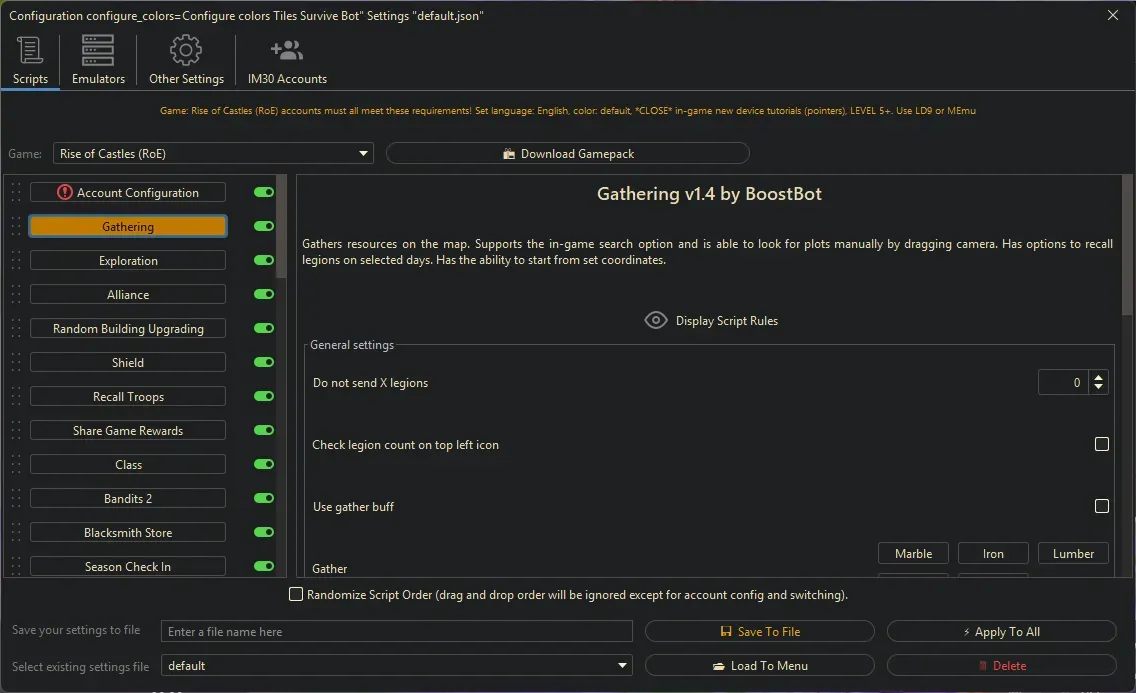Toggle the Alliance script switch

264,294
